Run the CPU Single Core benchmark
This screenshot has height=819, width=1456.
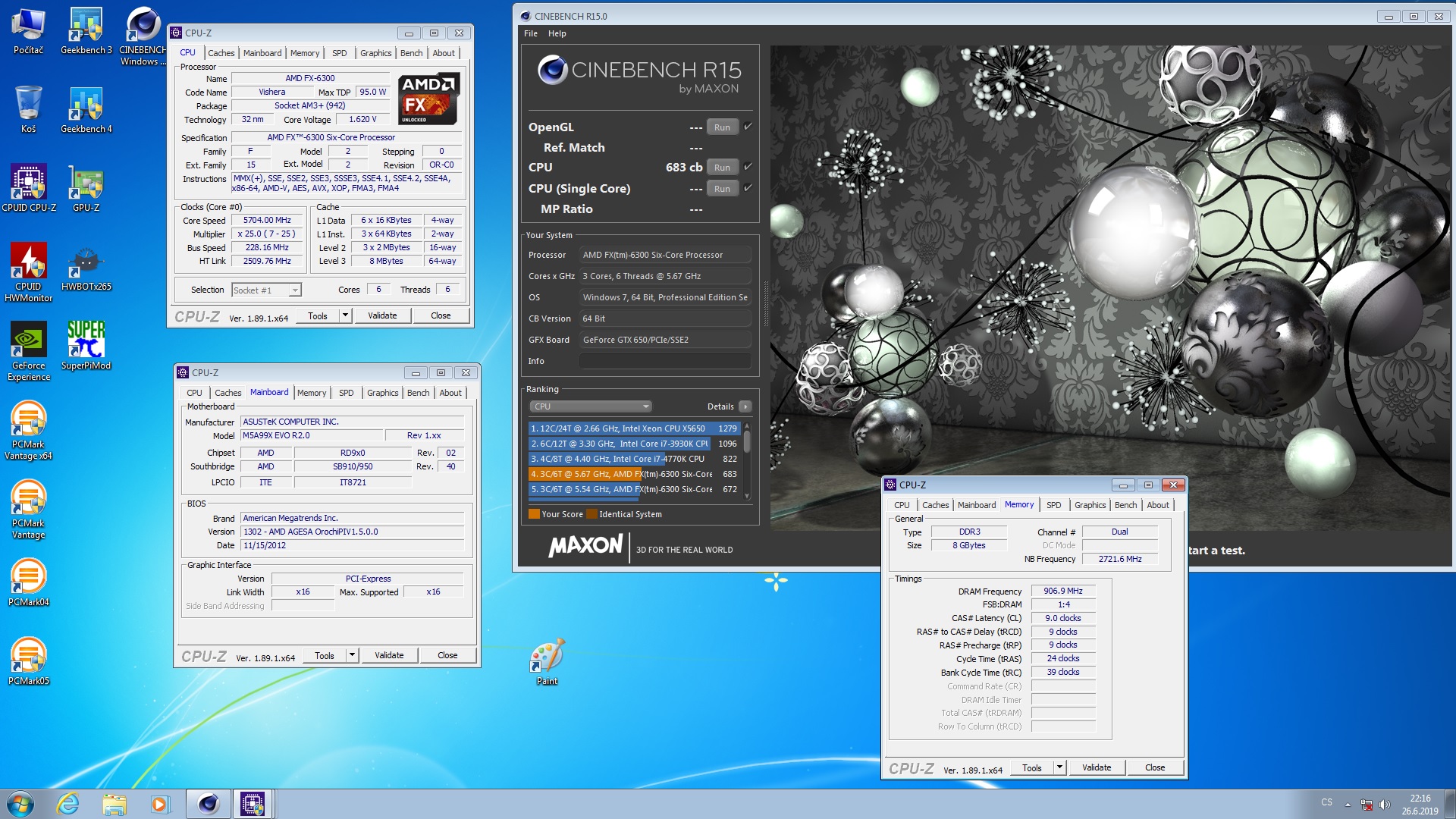click(x=722, y=188)
